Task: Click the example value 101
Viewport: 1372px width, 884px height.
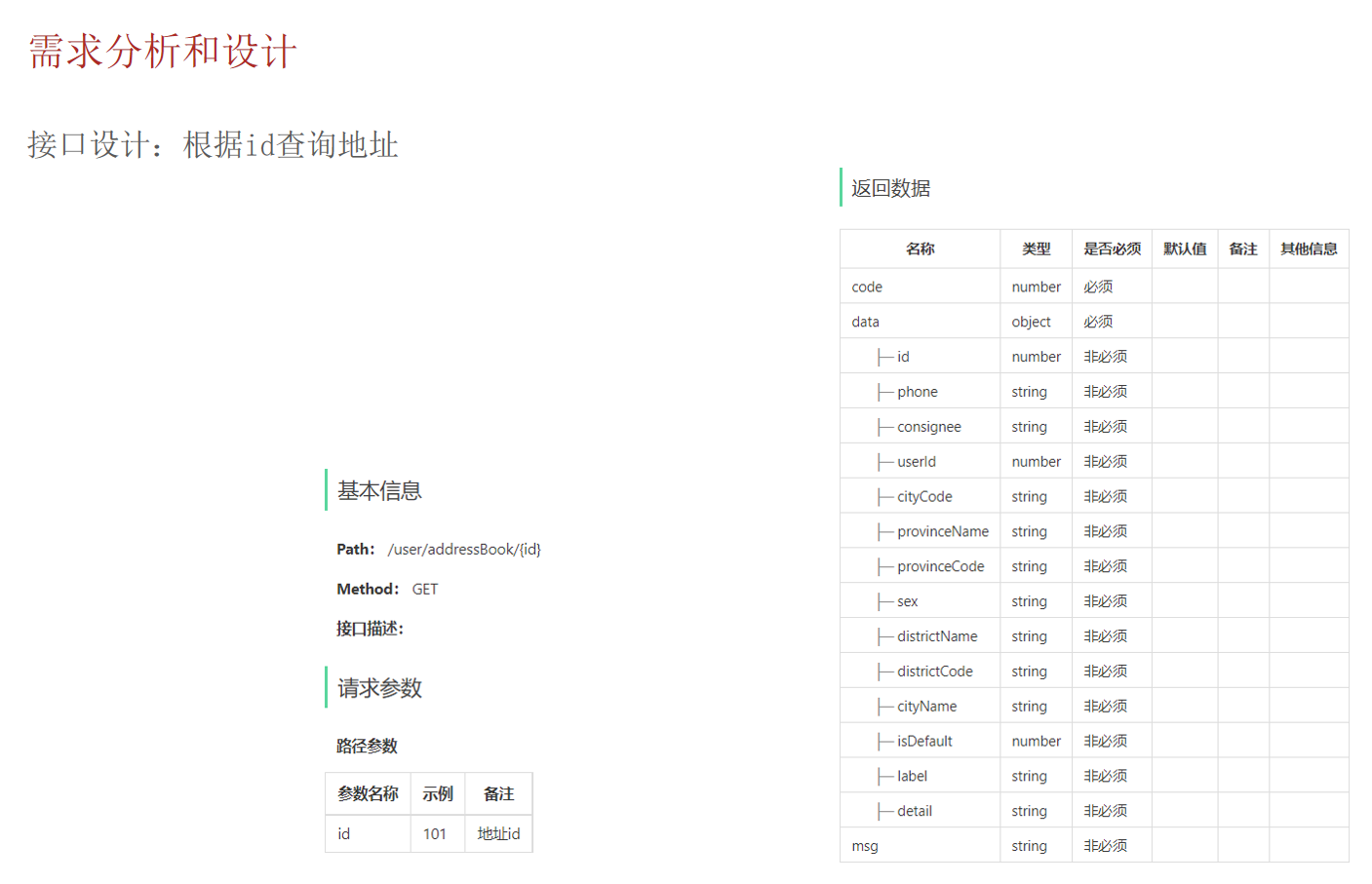Action: click(438, 833)
